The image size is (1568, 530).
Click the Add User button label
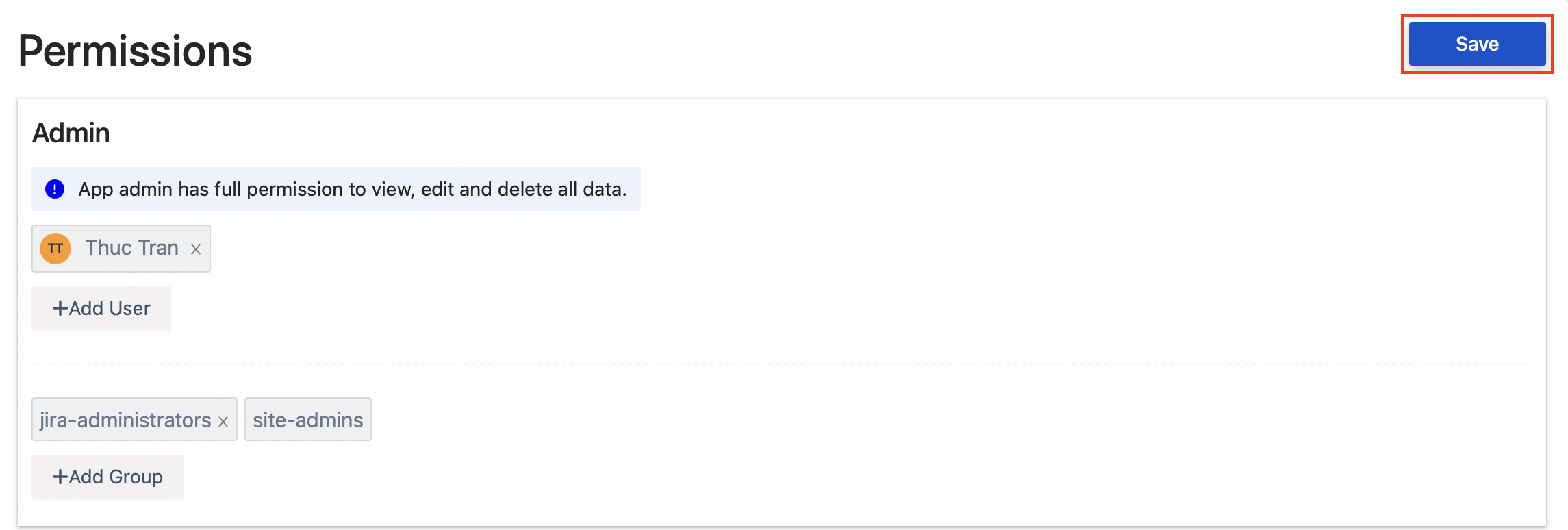click(x=110, y=309)
